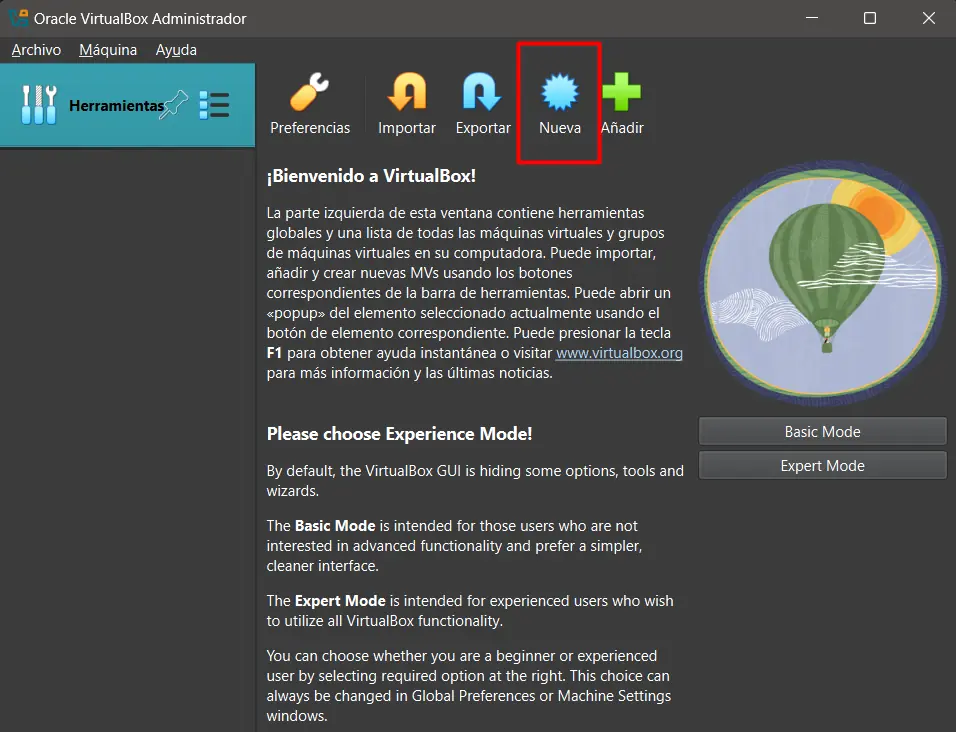Maximize the VirtualBox Administrador window
The height and width of the screenshot is (732, 956).
[869, 19]
